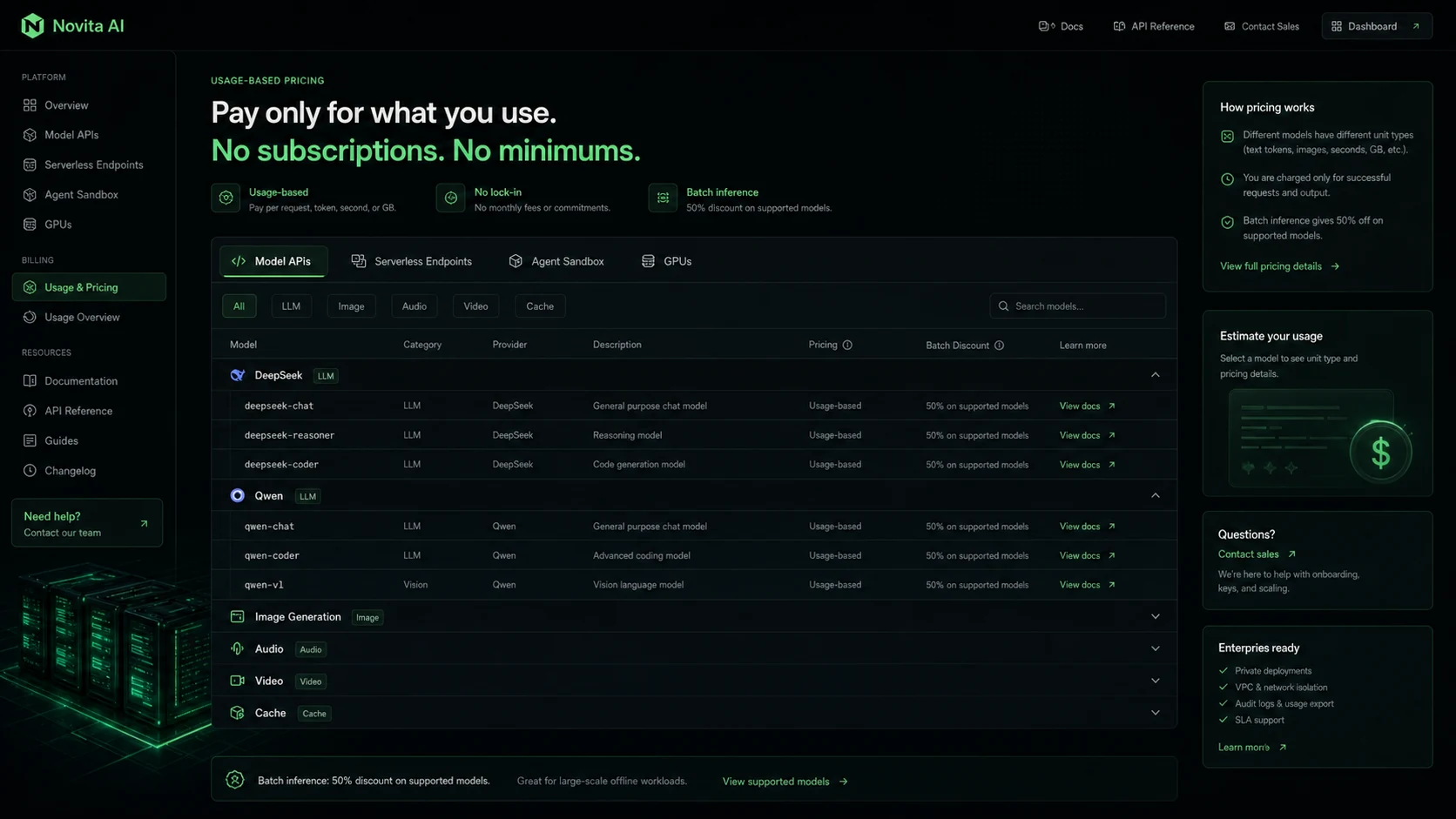Switch to the Agent Sandbox tab
This screenshot has width=1456, height=819.
point(556,261)
